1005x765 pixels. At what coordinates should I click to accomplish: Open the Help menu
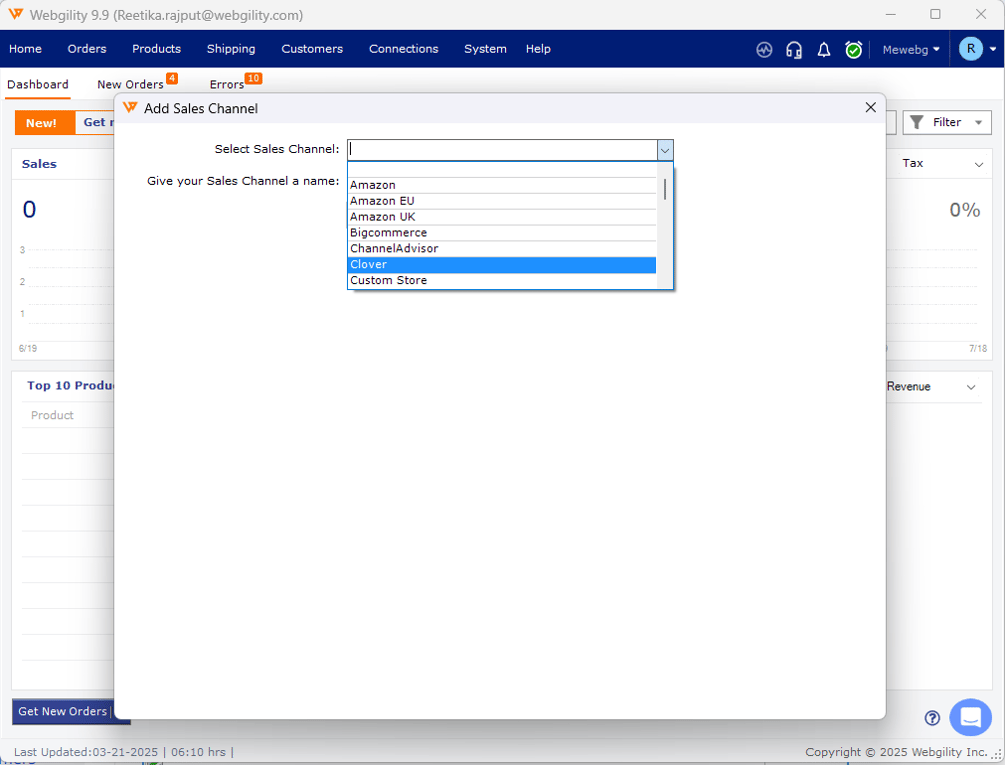538,49
